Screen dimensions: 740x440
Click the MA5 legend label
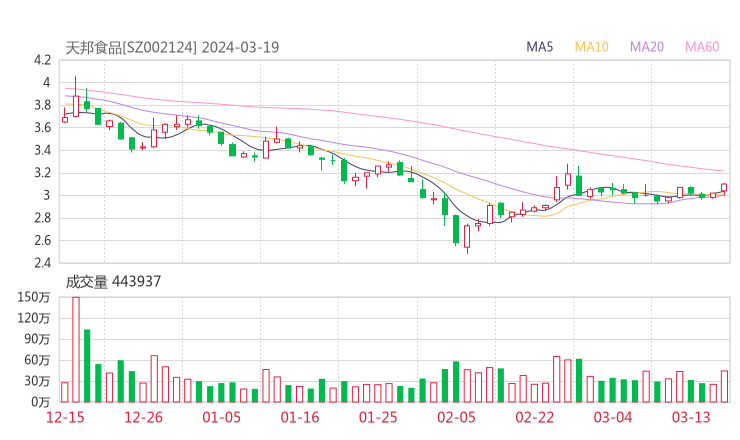pyautogui.click(x=539, y=47)
